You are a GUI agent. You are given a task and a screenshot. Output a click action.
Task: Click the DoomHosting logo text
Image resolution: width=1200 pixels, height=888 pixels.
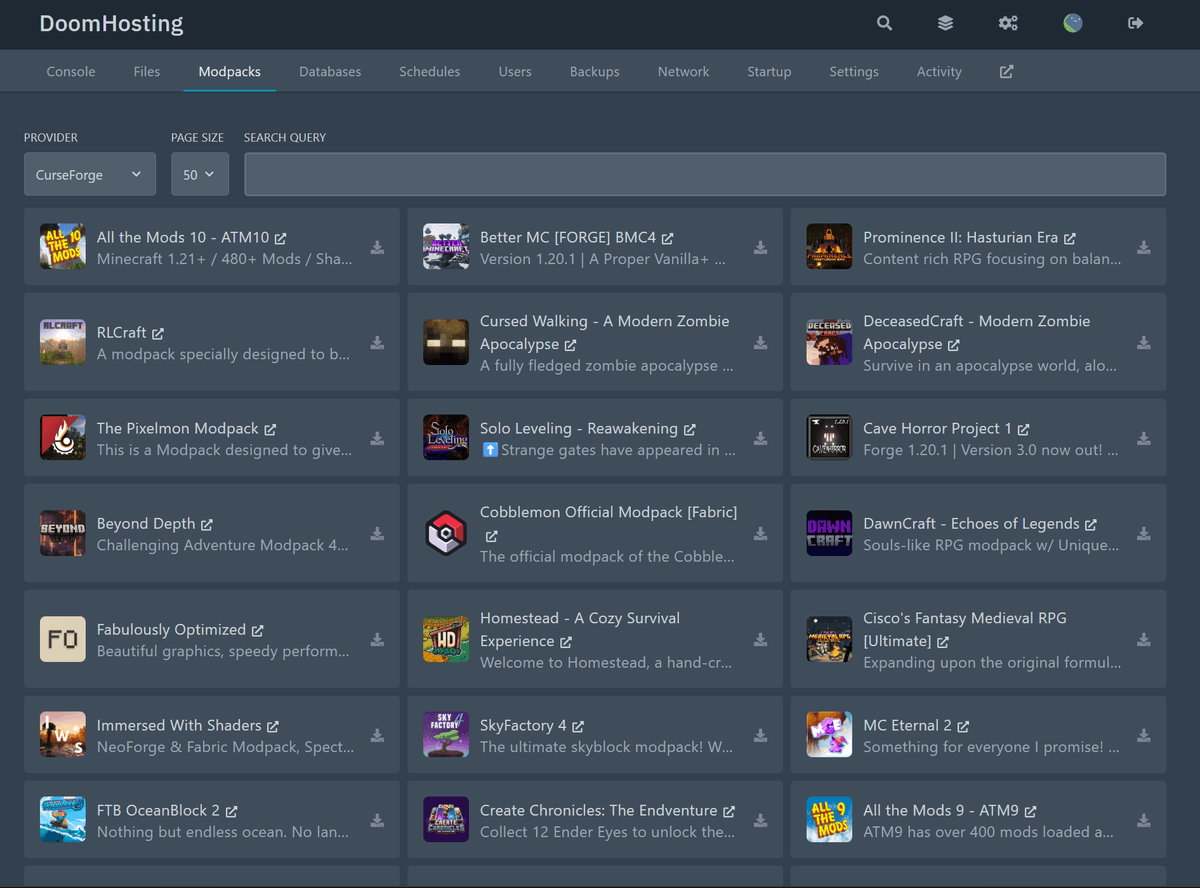(x=111, y=23)
